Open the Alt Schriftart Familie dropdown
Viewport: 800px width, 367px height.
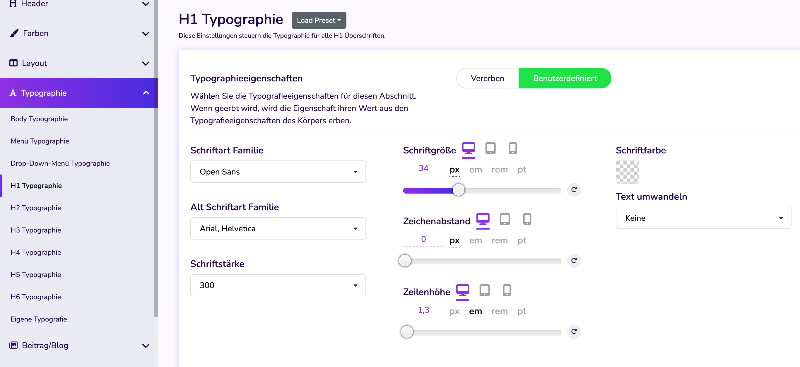coord(278,229)
